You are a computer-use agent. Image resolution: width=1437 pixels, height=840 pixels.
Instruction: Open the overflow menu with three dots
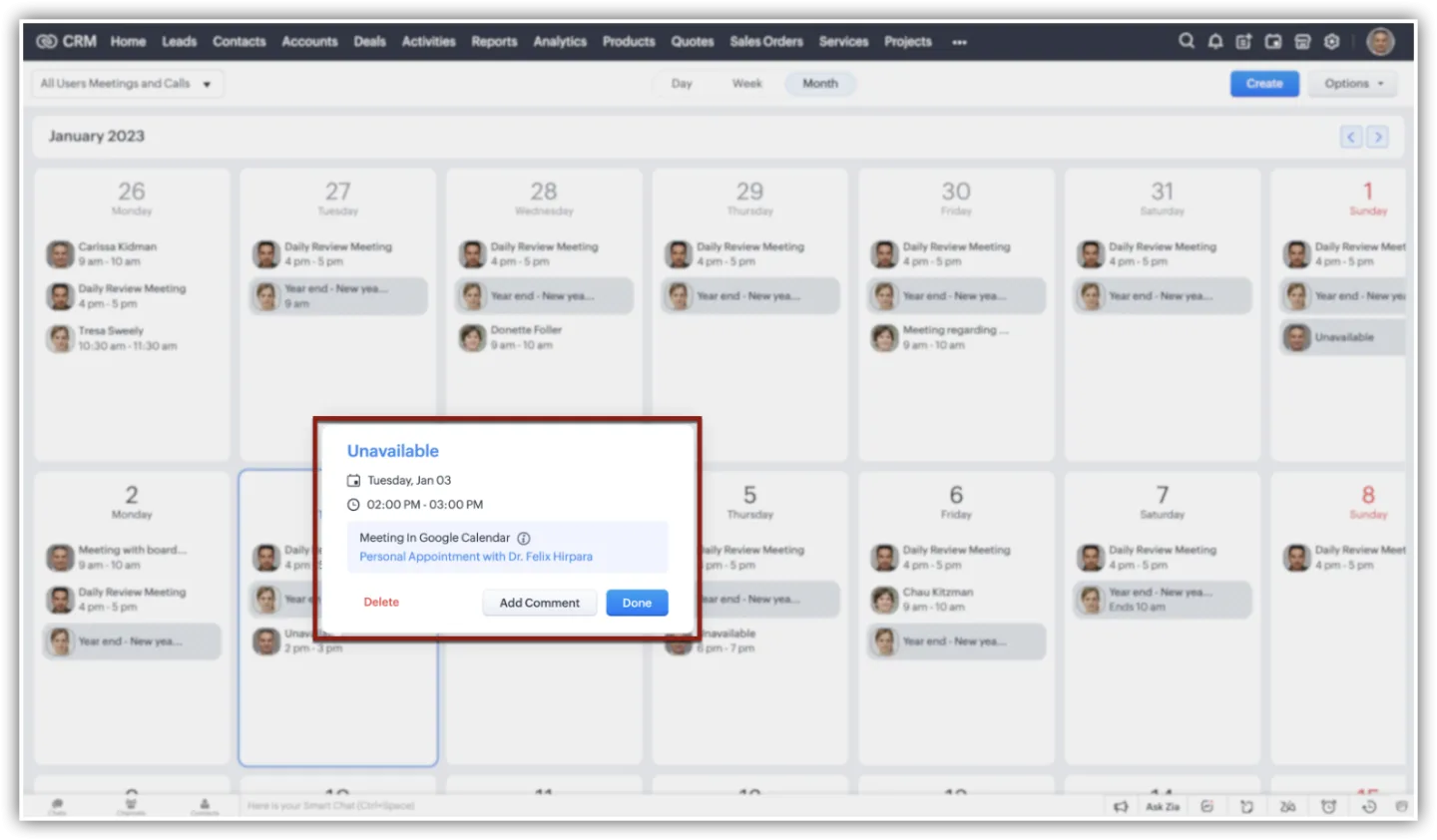click(x=959, y=42)
